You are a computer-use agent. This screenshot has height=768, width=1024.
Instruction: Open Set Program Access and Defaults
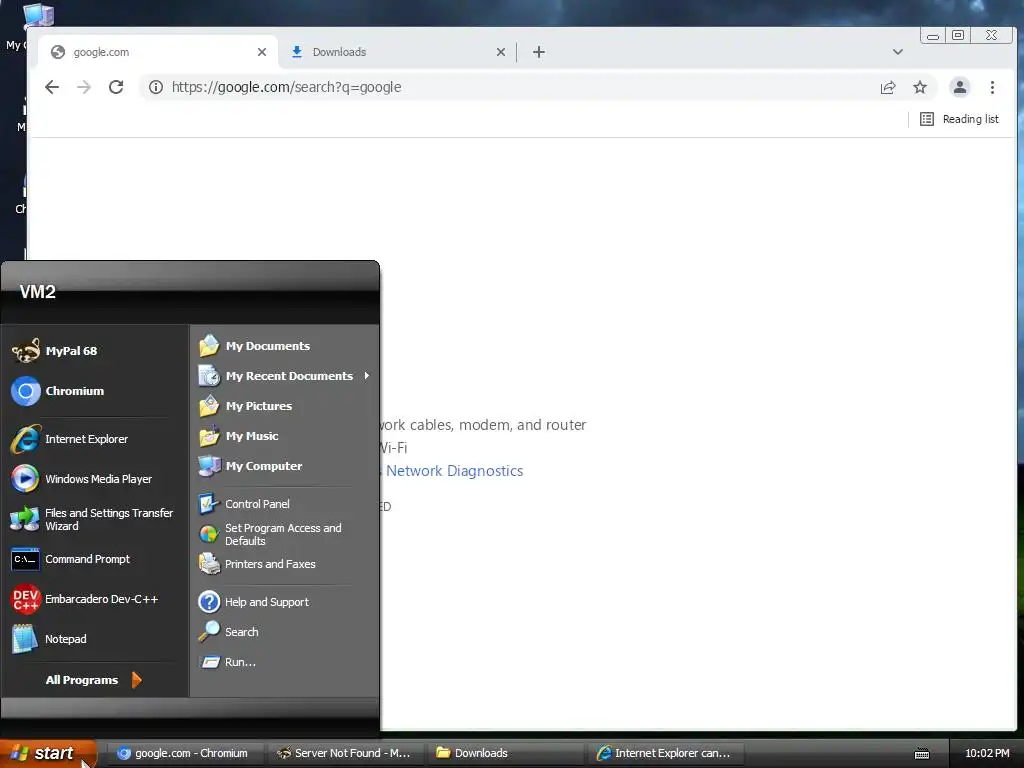click(270, 534)
